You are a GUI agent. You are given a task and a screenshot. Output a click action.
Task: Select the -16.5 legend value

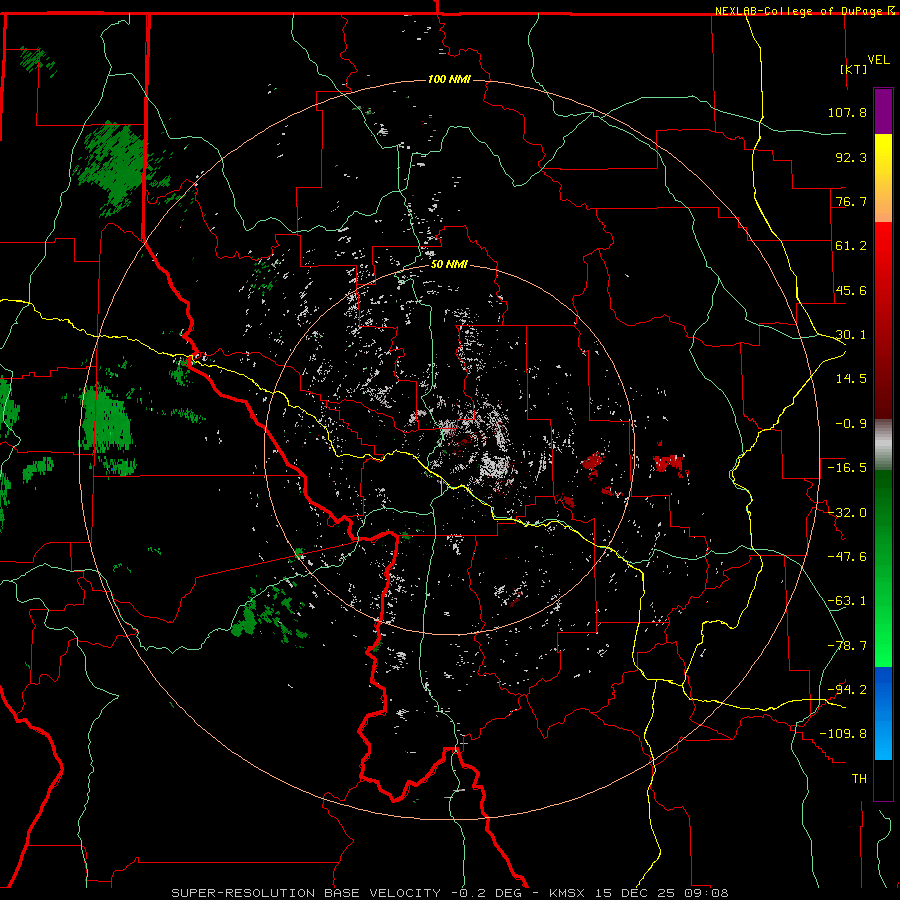coord(847,468)
